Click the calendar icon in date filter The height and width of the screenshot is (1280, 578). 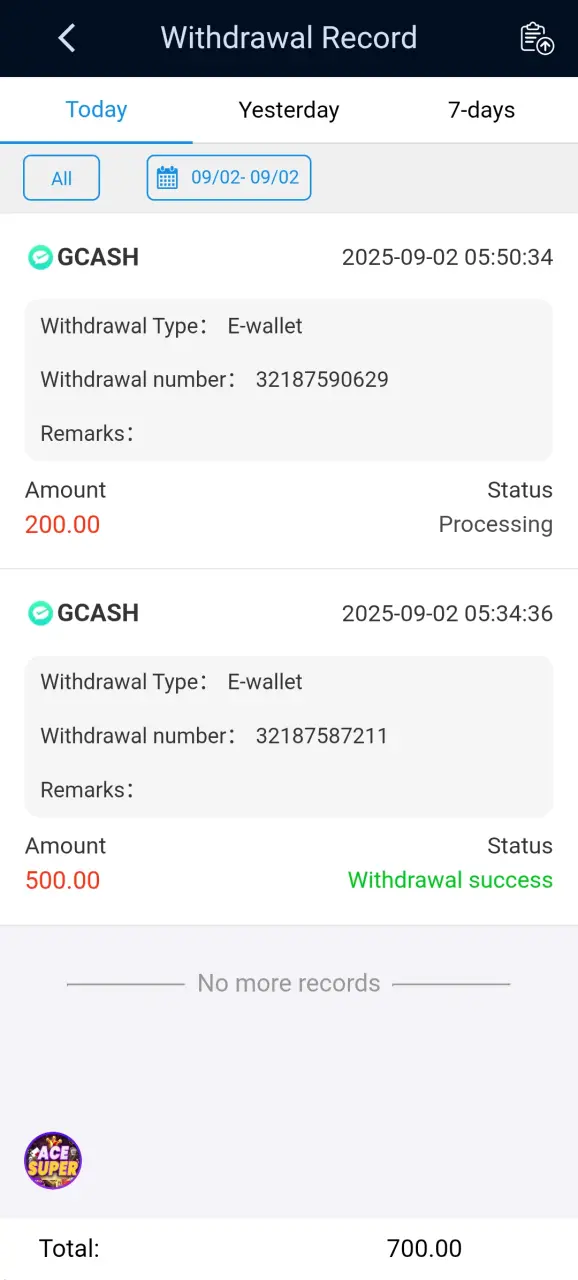pos(168,178)
